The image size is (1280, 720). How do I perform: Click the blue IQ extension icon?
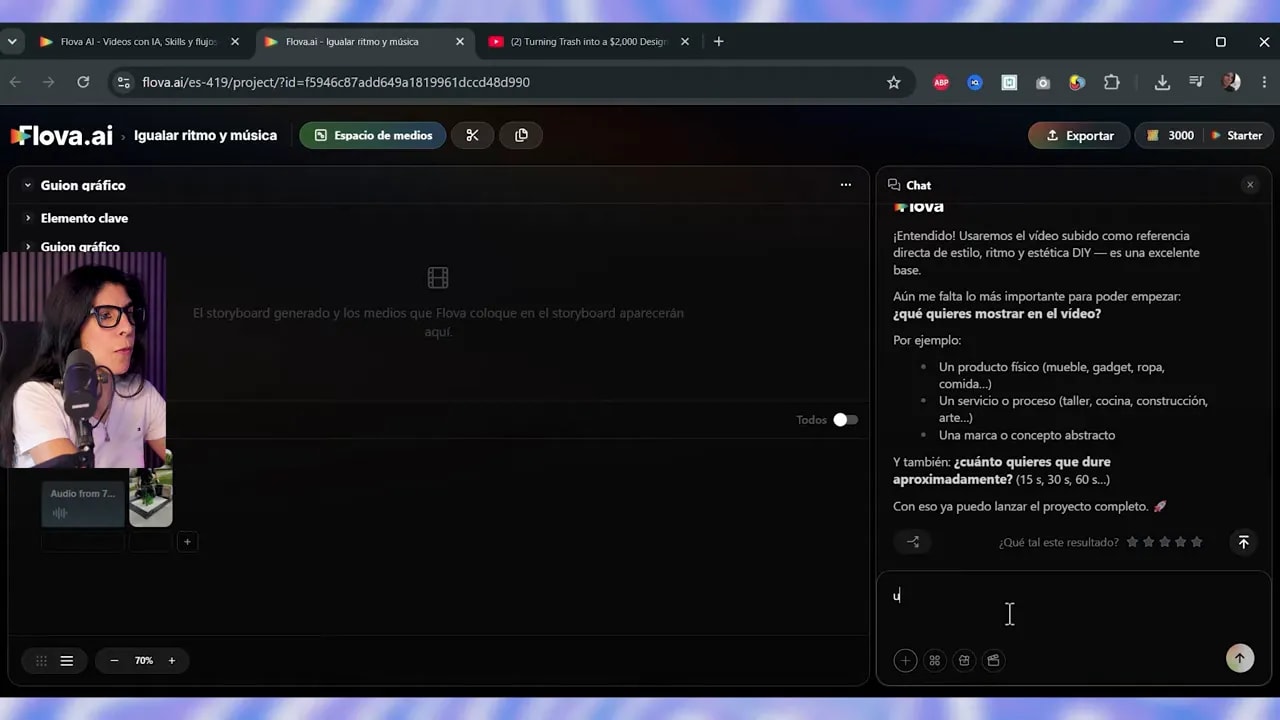[x=975, y=83]
